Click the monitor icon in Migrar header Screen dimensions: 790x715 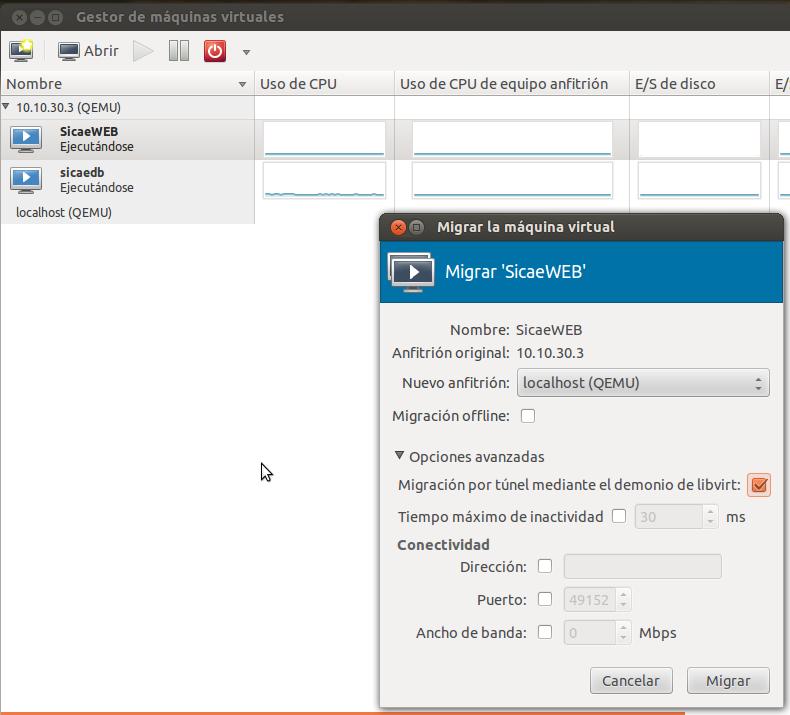pos(411,271)
